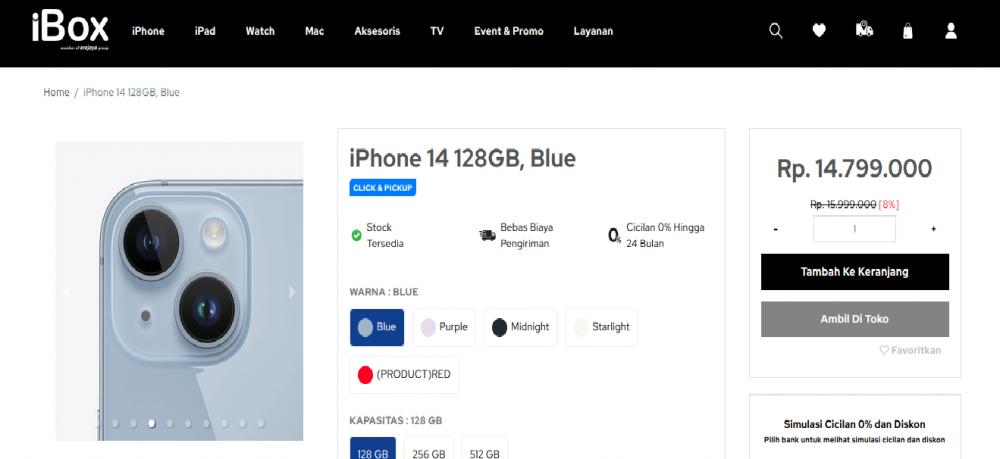The width and height of the screenshot is (1000, 459).
Task: Click the iPhone 14 128GB, Blue title
Action: pyautogui.click(x=462, y=158)
